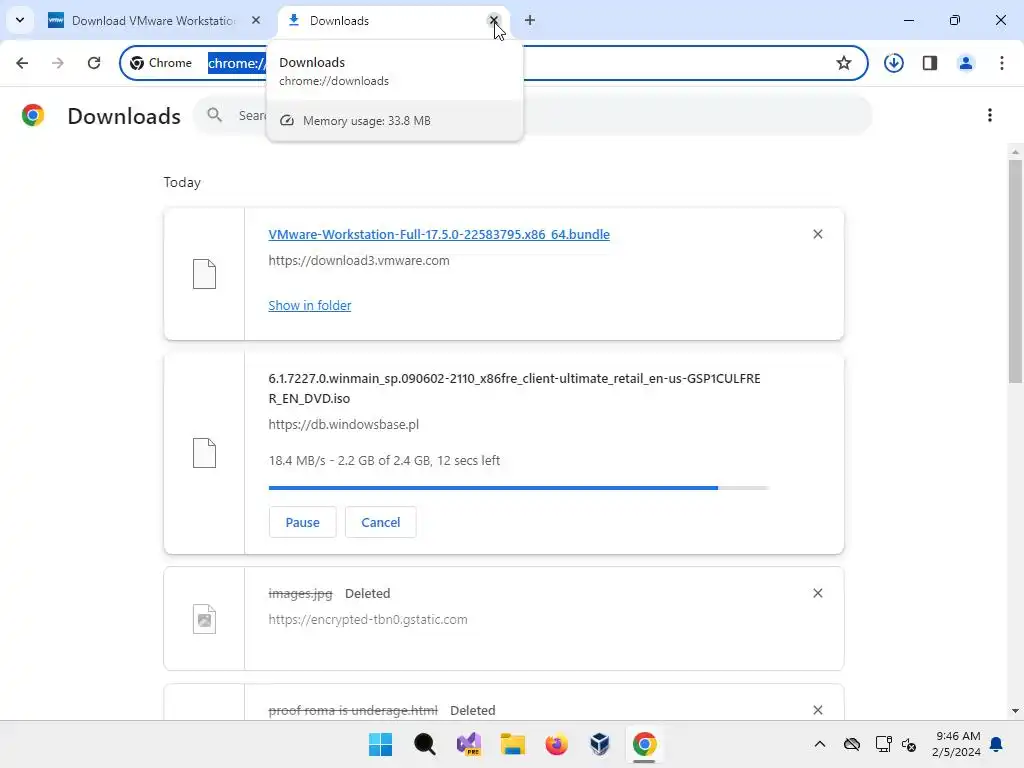Open the notification bell in the taskbar
Screen dimensions: 1024x768
point(997,744)
